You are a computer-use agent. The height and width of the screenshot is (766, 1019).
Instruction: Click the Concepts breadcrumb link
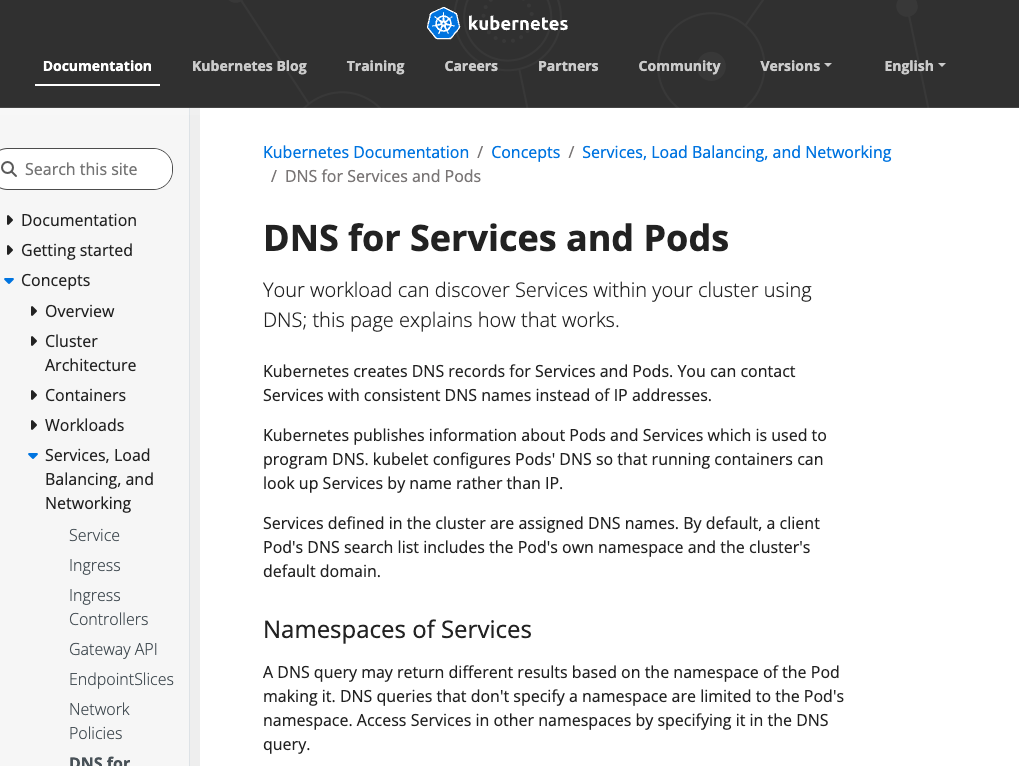click(525, 152)
